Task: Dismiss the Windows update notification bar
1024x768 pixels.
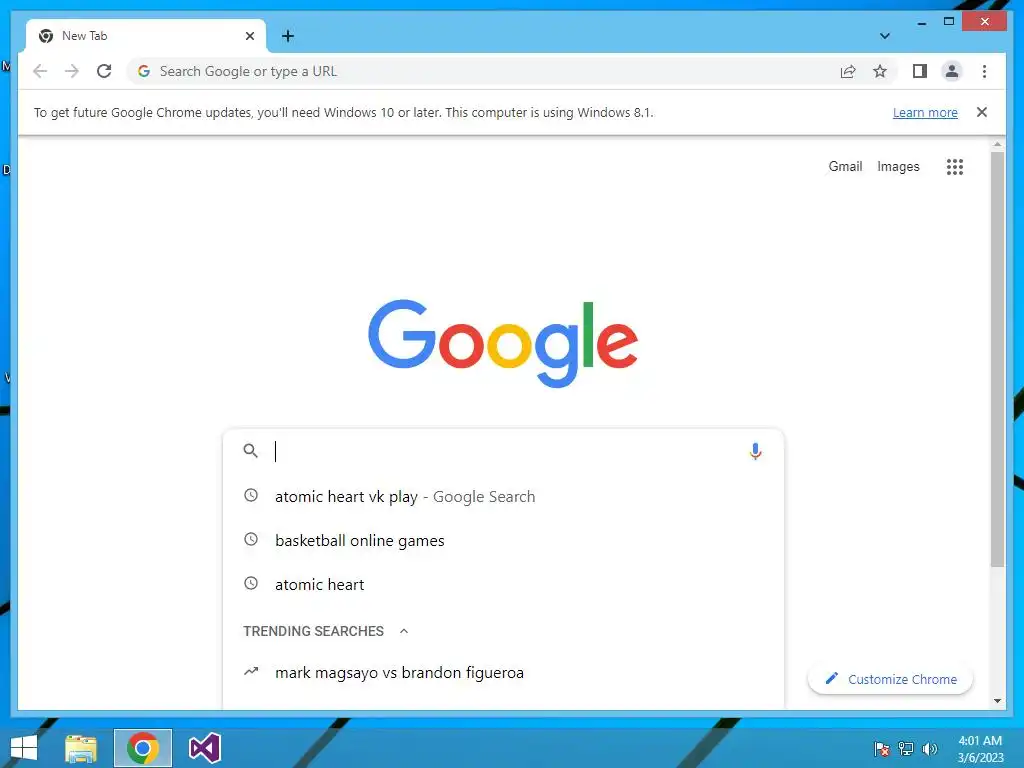Action: point(981,112)
